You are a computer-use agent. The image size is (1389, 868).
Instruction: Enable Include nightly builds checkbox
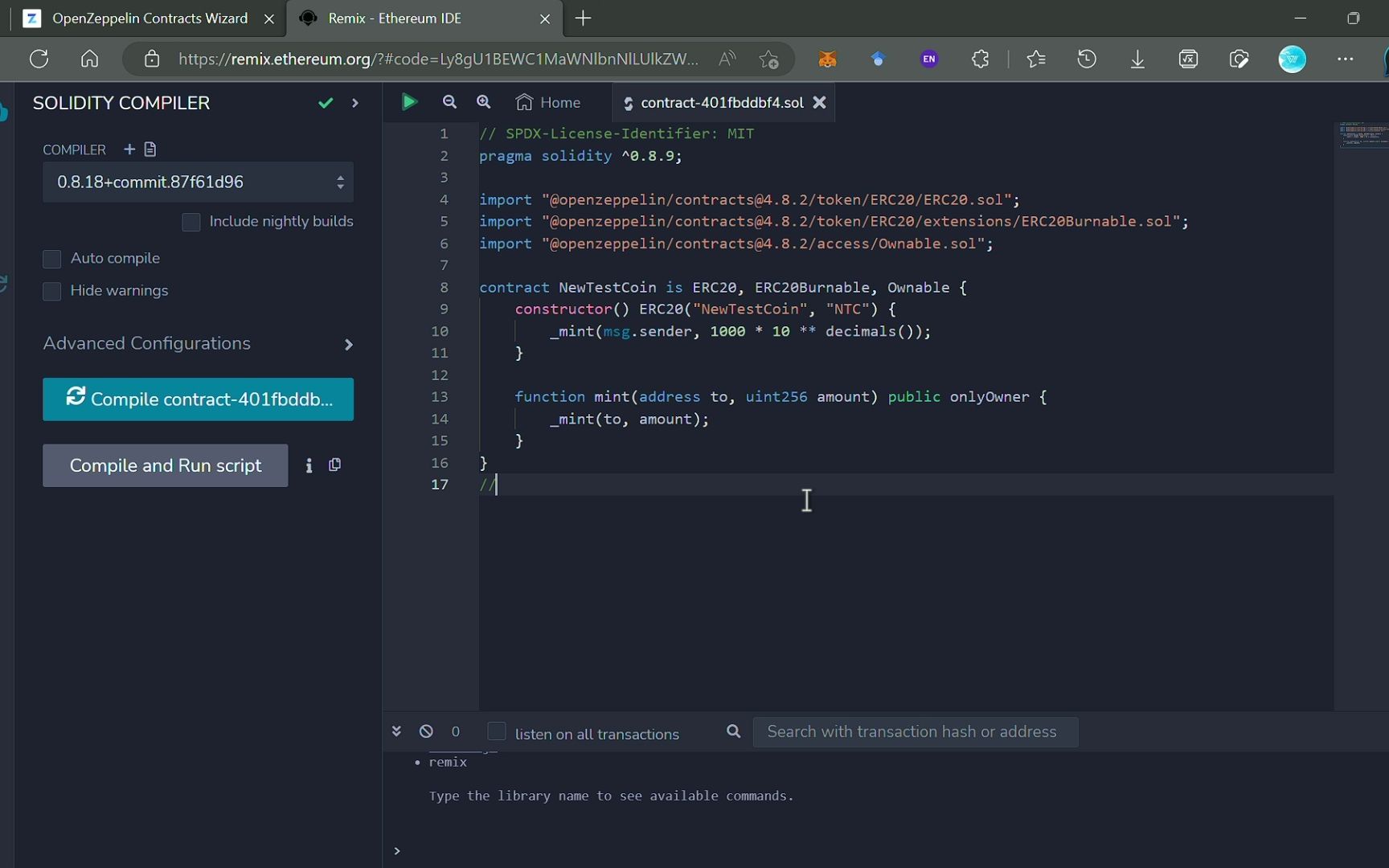pos(191,222)
